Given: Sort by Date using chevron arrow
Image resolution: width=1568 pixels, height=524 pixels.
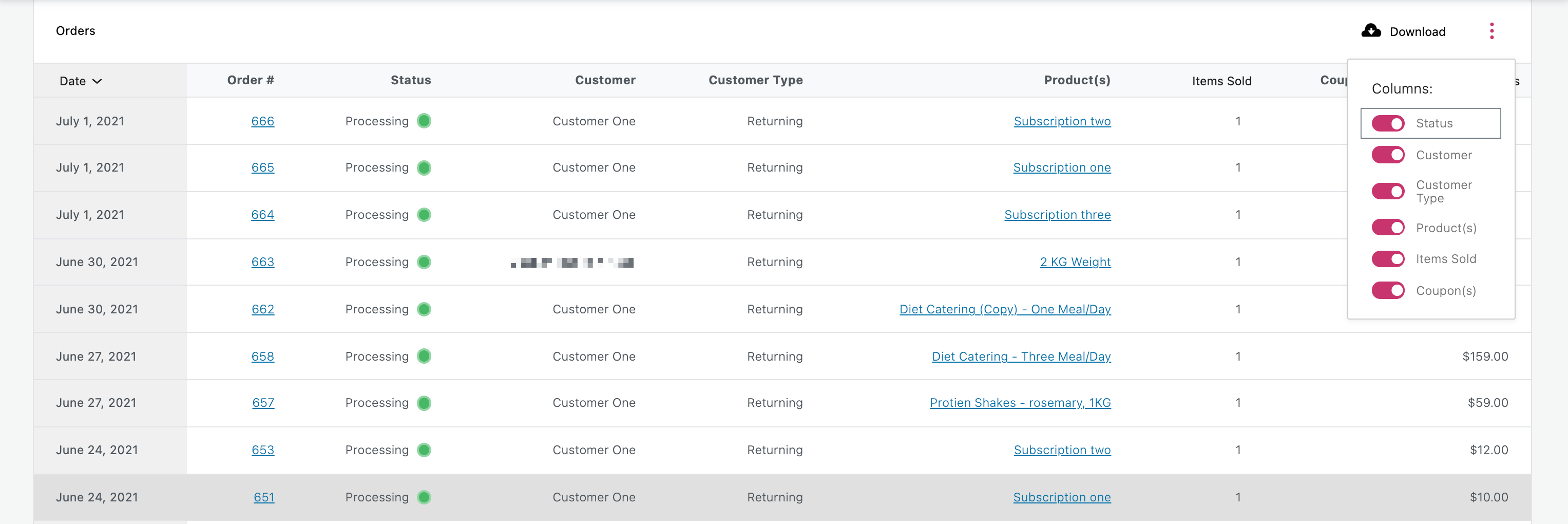Looking at the screenshot, I should (98, 81).
